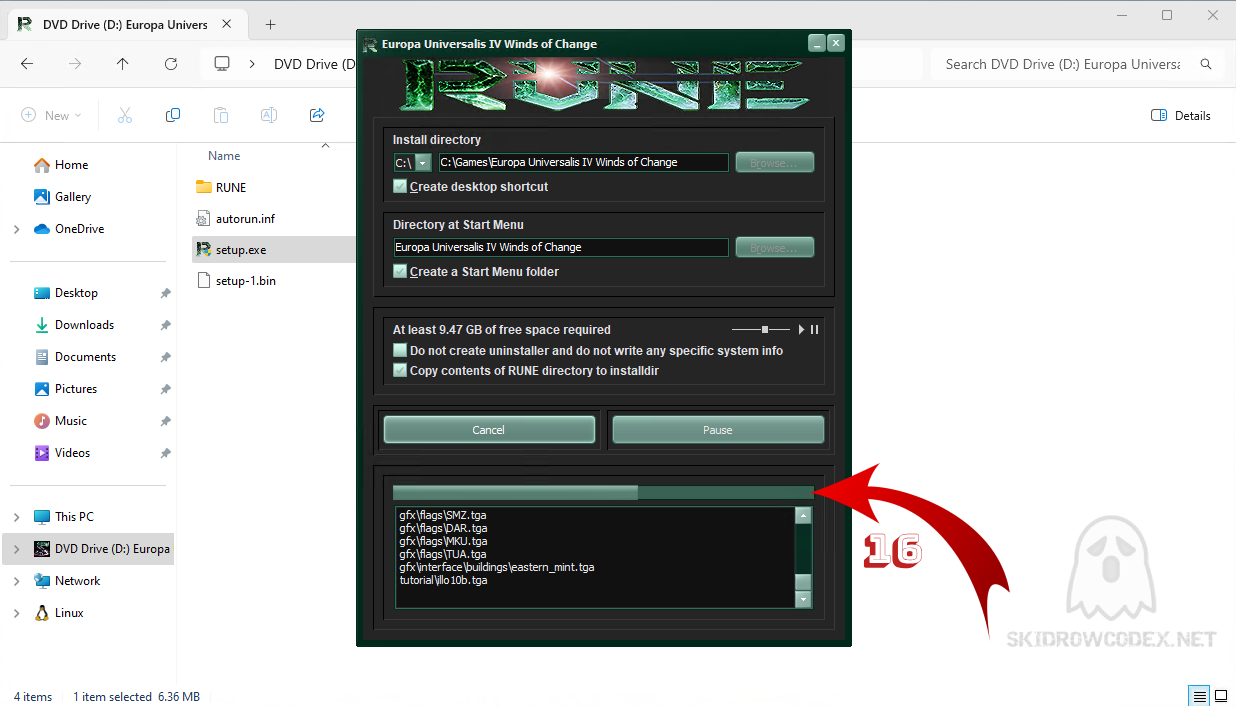
Task: Switch to large thumbnails view icon
Action: click(x=1221, y=696)
